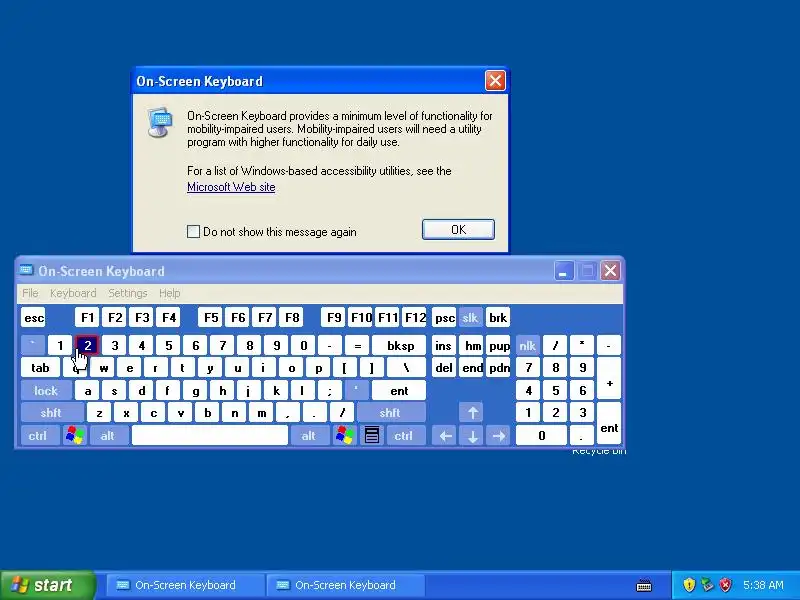Click the application menu key icon
This screenshot has width=800, height=600.
[x=371, y=435]
